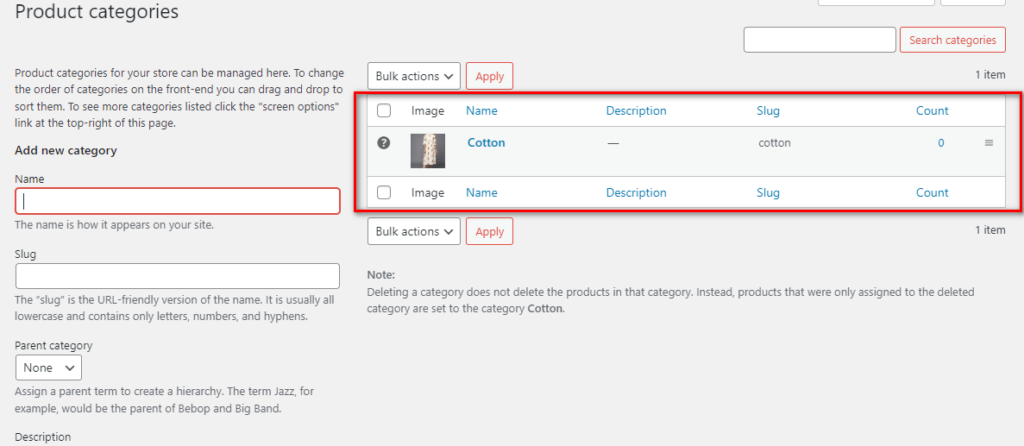Viewport: 1024px width, 446px height.
Task: Click into the Slug input field
Action: coord(178,276)
